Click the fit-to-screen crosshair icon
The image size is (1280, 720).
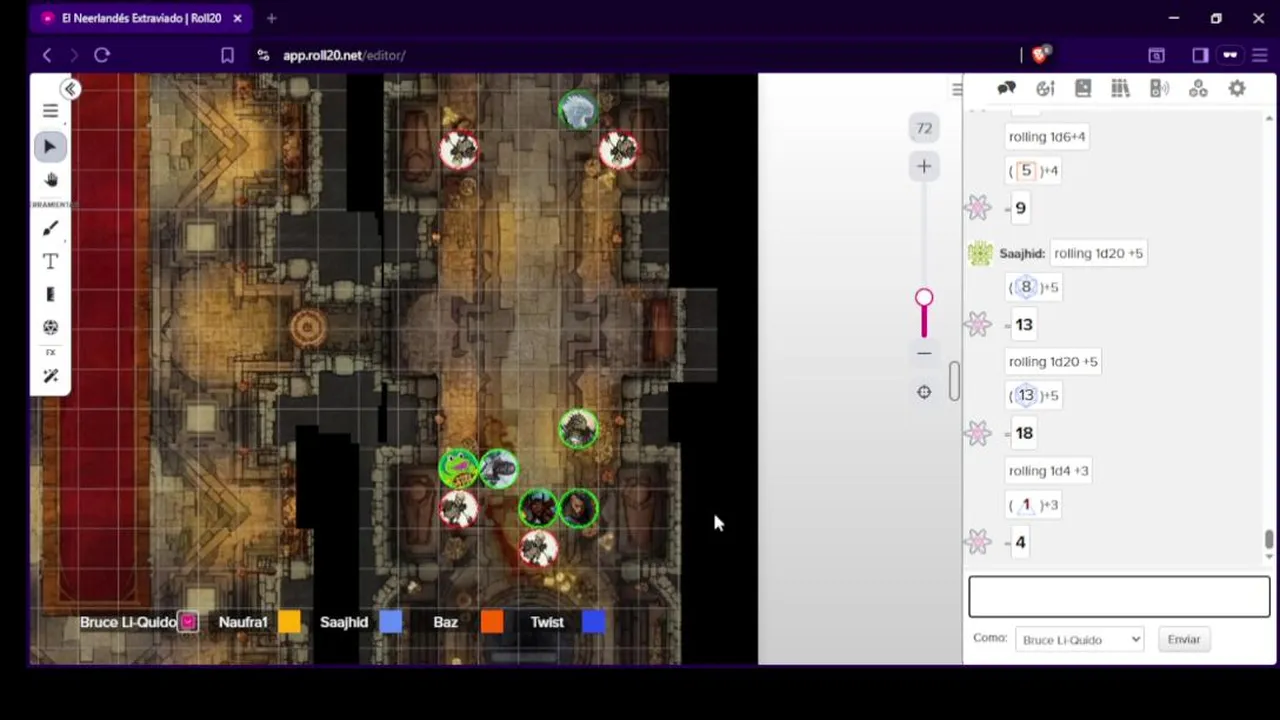924,392
